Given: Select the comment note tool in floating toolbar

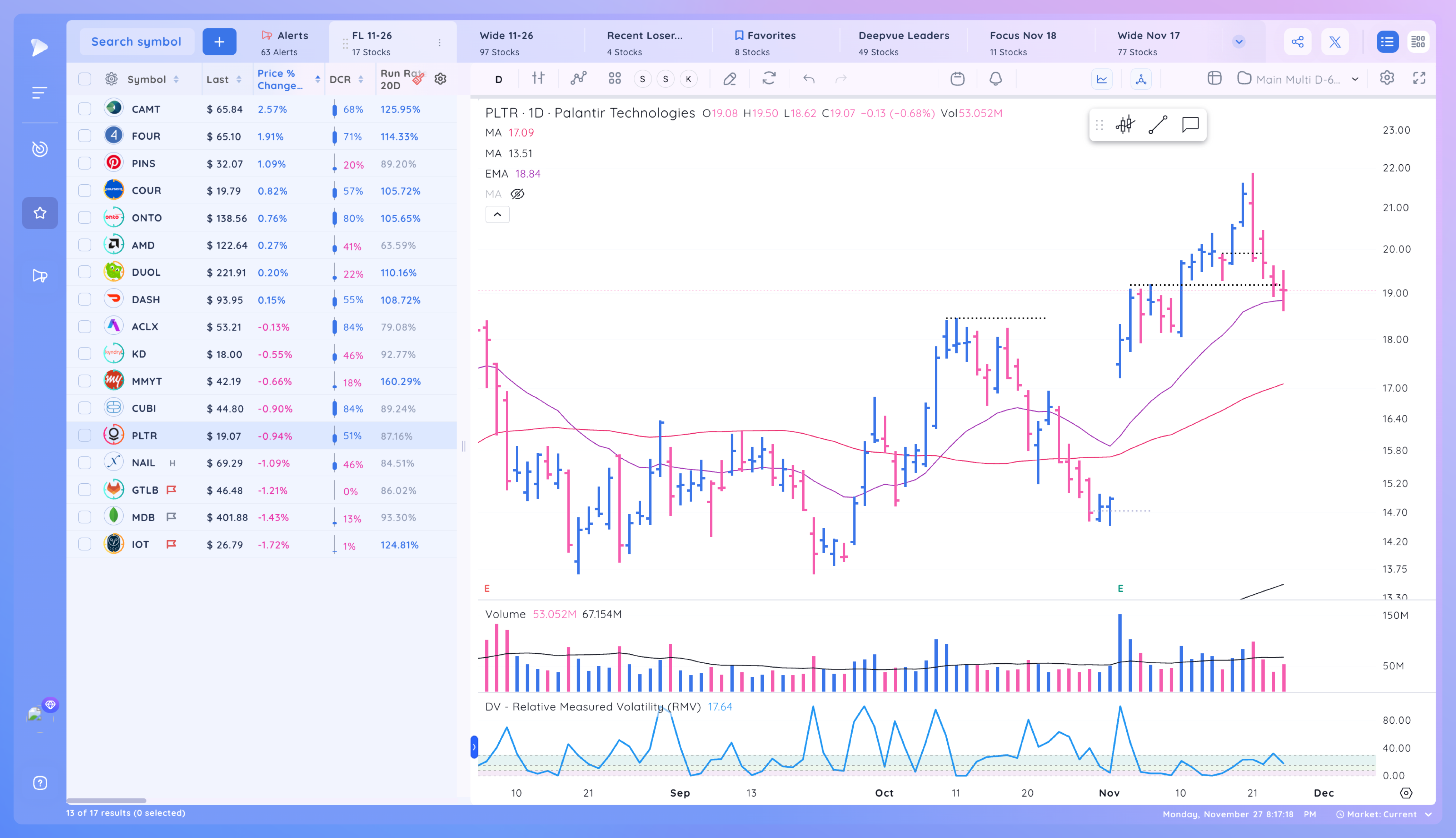Looking at the screenshot, I should pos(1190,124).
